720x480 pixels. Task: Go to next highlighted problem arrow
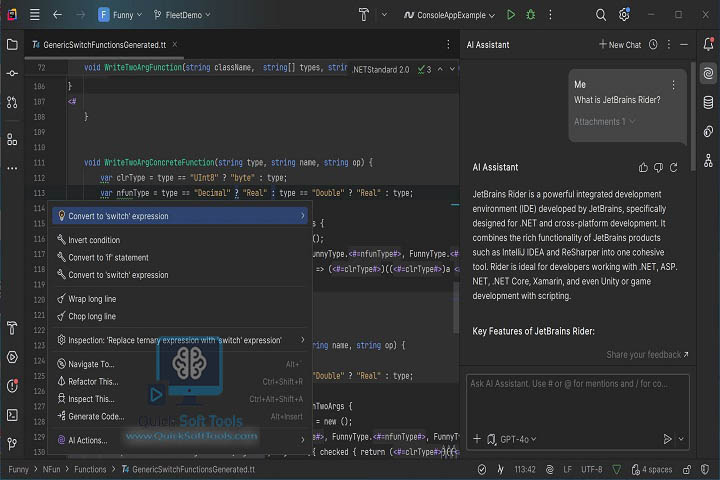point(452,69)
